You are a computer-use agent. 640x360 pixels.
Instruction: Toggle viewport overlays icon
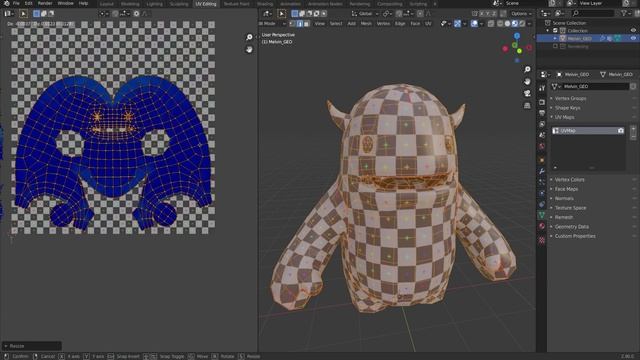pos(474,24)
